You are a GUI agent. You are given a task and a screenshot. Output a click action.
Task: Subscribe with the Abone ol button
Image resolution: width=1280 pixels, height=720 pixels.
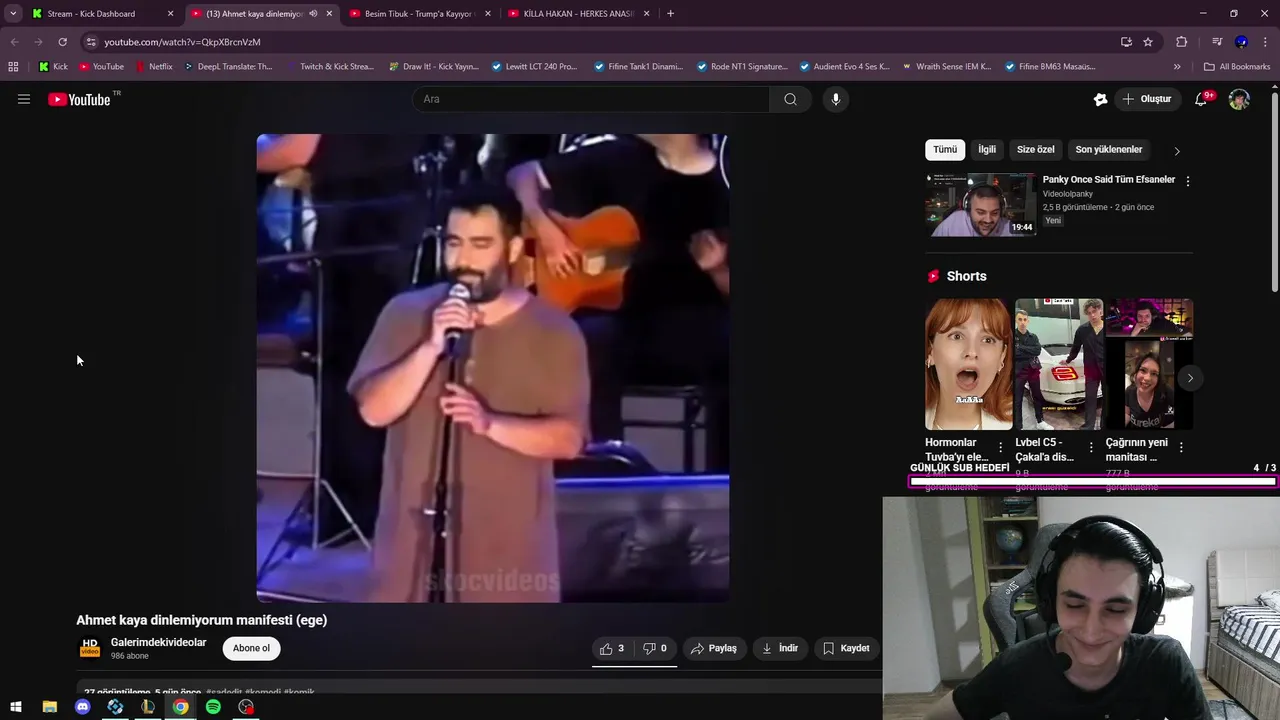251,648
